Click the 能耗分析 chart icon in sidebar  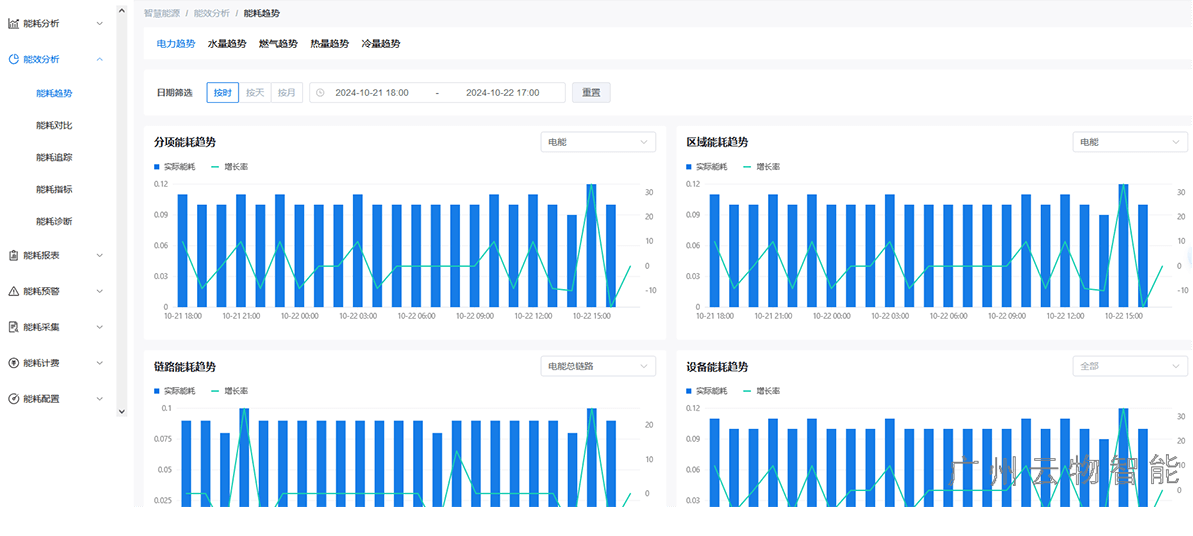point(14,23)
